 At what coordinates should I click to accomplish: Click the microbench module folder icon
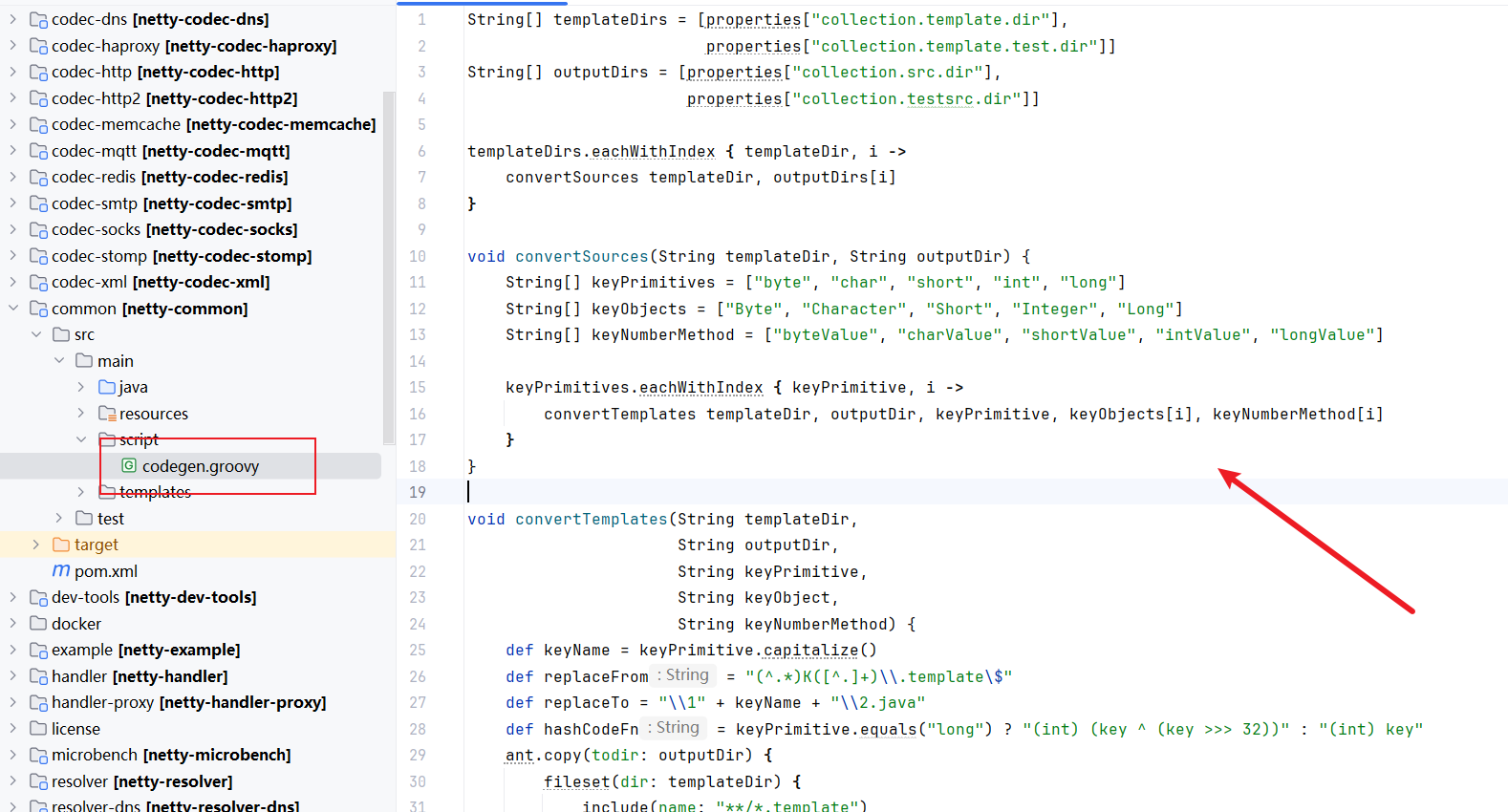[38, 755]
